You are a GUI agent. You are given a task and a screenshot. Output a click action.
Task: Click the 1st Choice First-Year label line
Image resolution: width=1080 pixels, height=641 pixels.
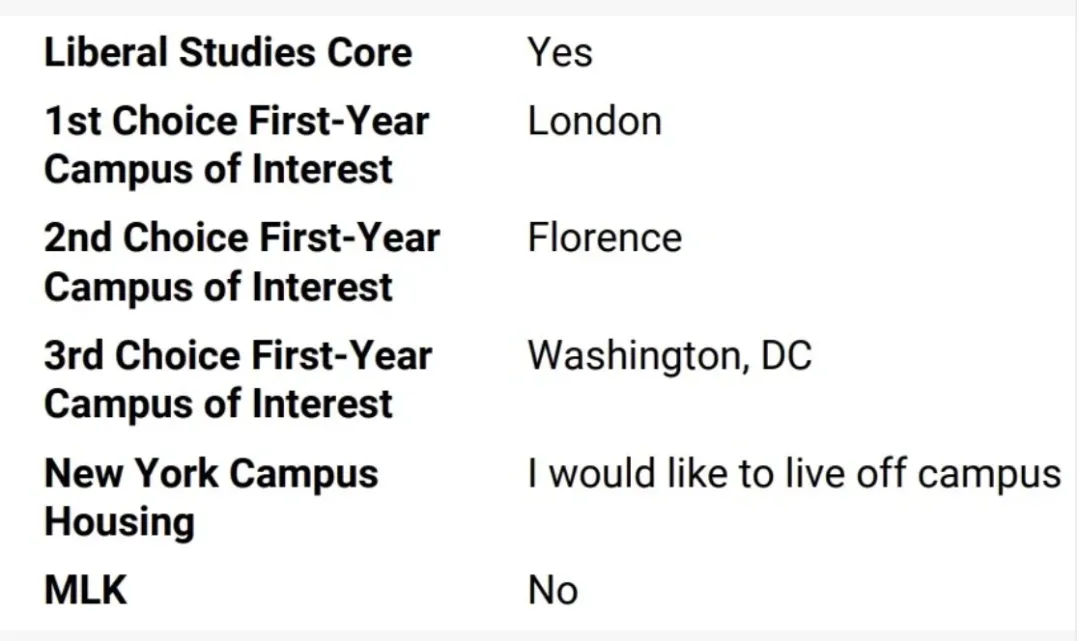click(x=236, y=122)
